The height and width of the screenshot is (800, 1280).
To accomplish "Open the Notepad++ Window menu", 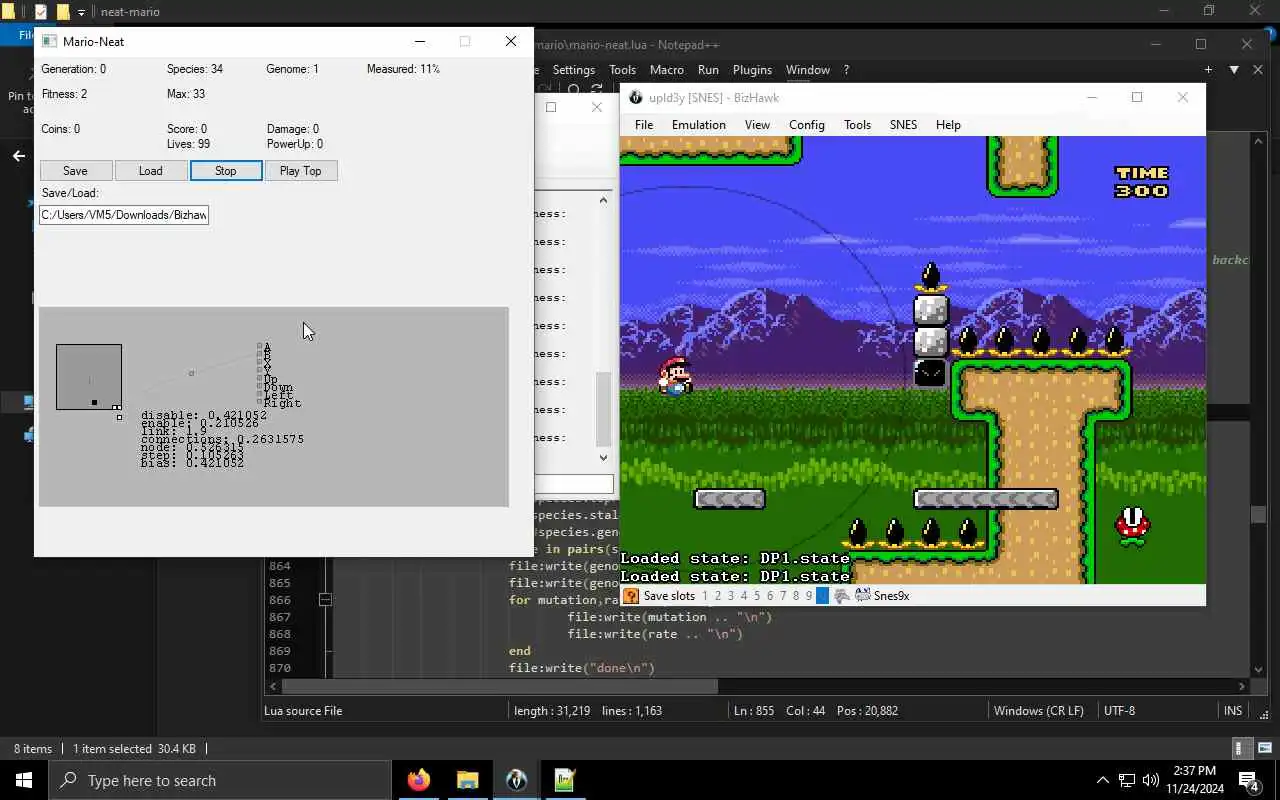I will coord(807,70).
